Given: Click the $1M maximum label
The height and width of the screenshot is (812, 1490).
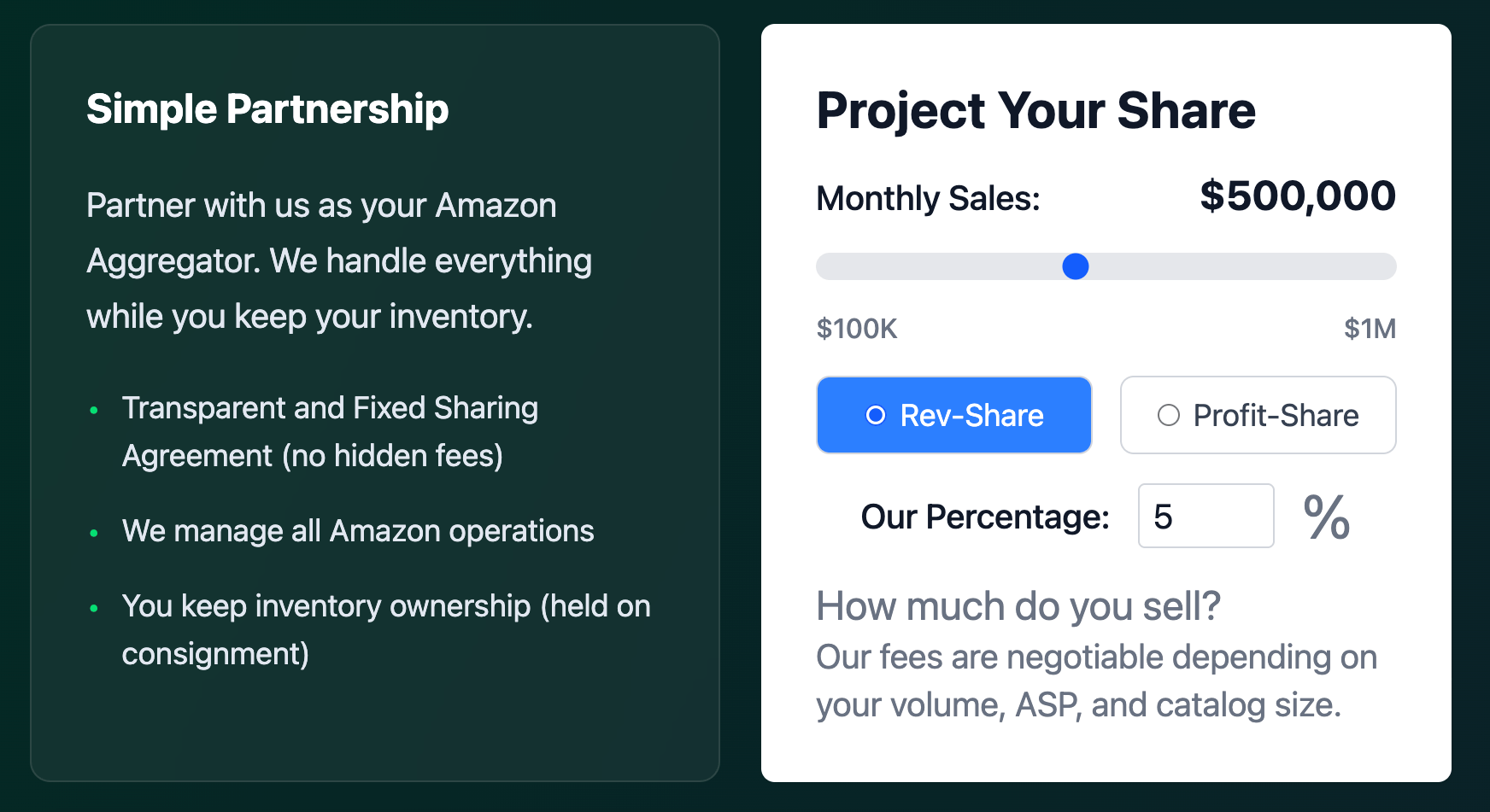Looking at the screenshot, I should 1371,329.
